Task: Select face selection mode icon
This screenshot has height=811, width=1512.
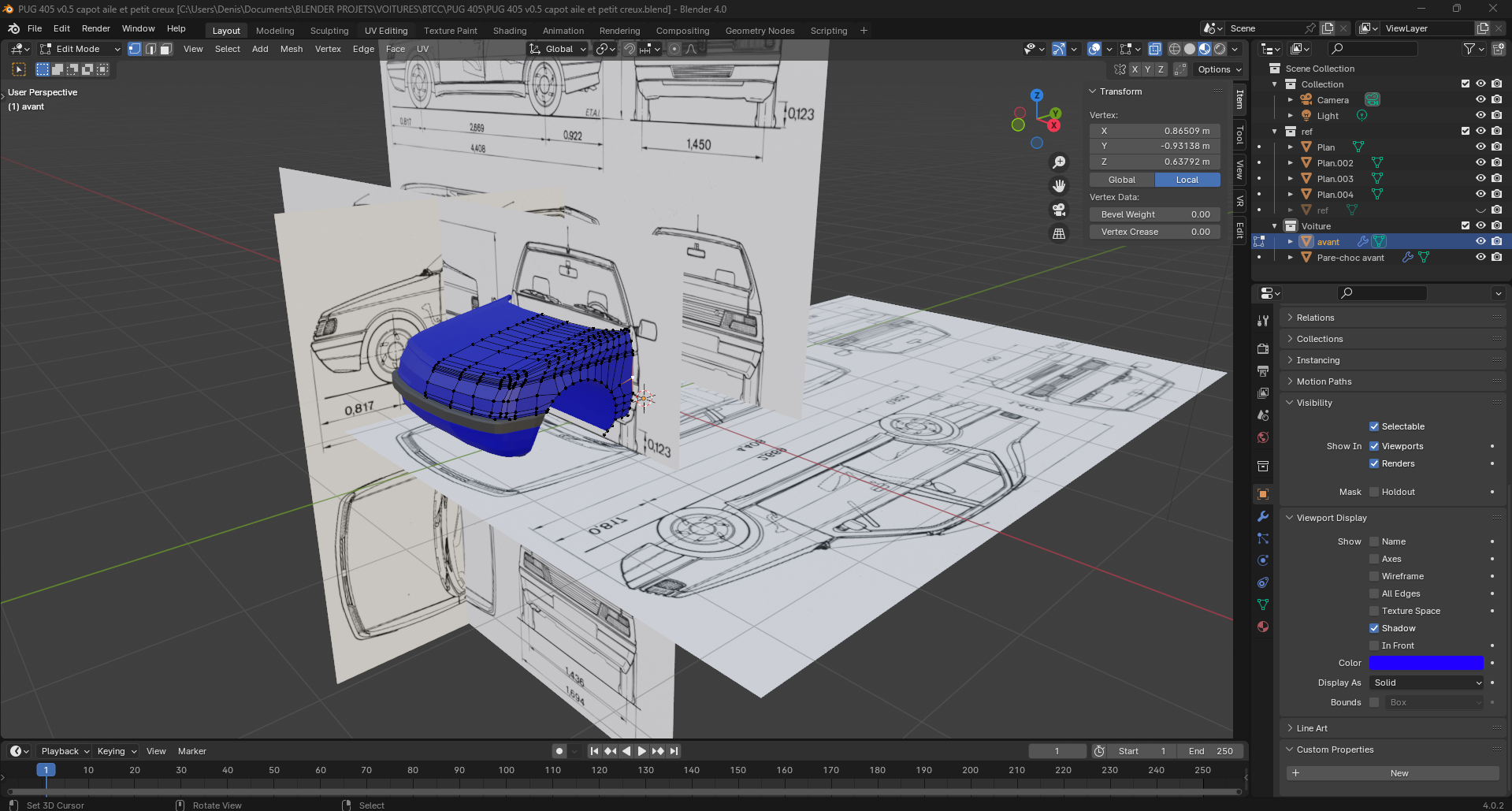Action: [x=165, y=49]
